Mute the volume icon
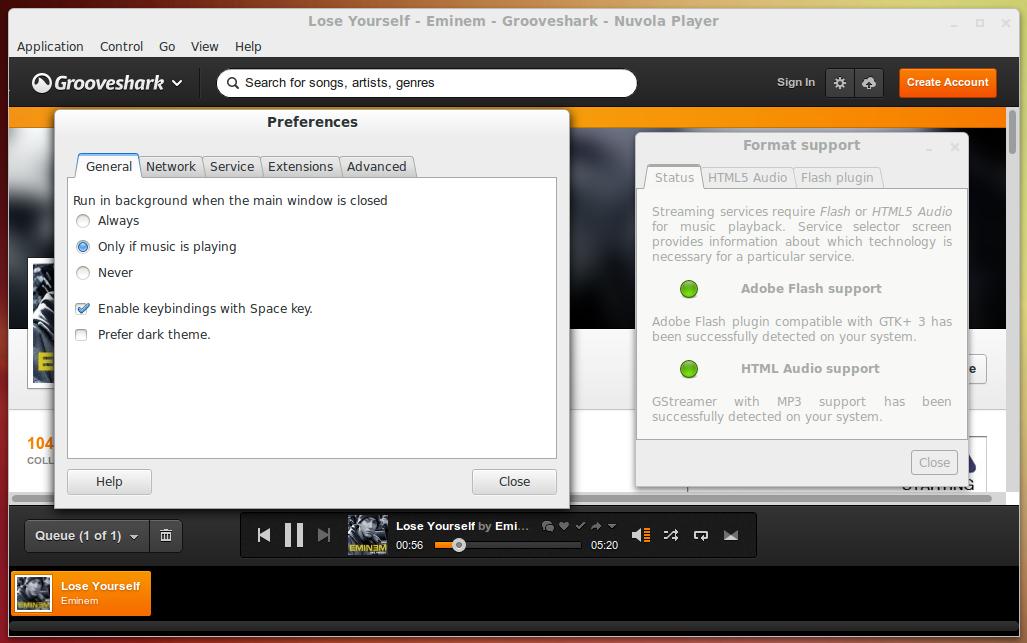 coord(641,535)
